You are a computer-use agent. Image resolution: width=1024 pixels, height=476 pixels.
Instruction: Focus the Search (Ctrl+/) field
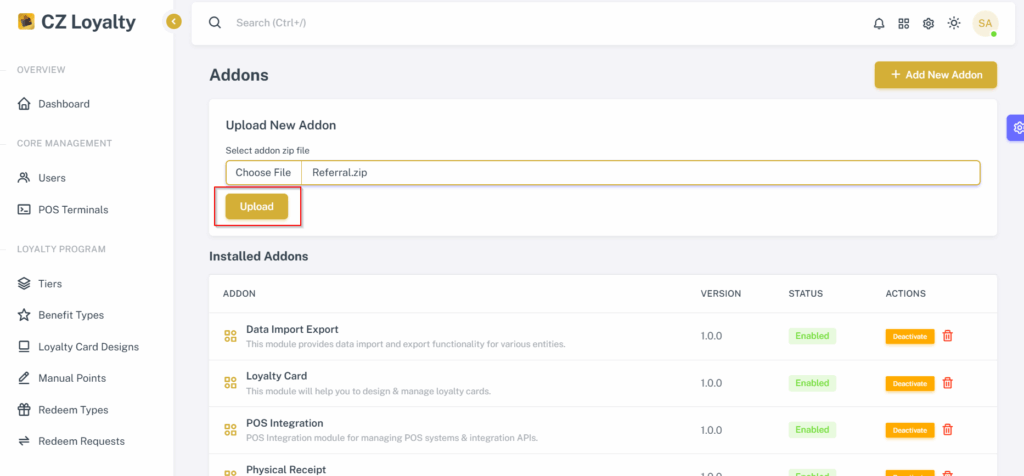coord(271,23)
